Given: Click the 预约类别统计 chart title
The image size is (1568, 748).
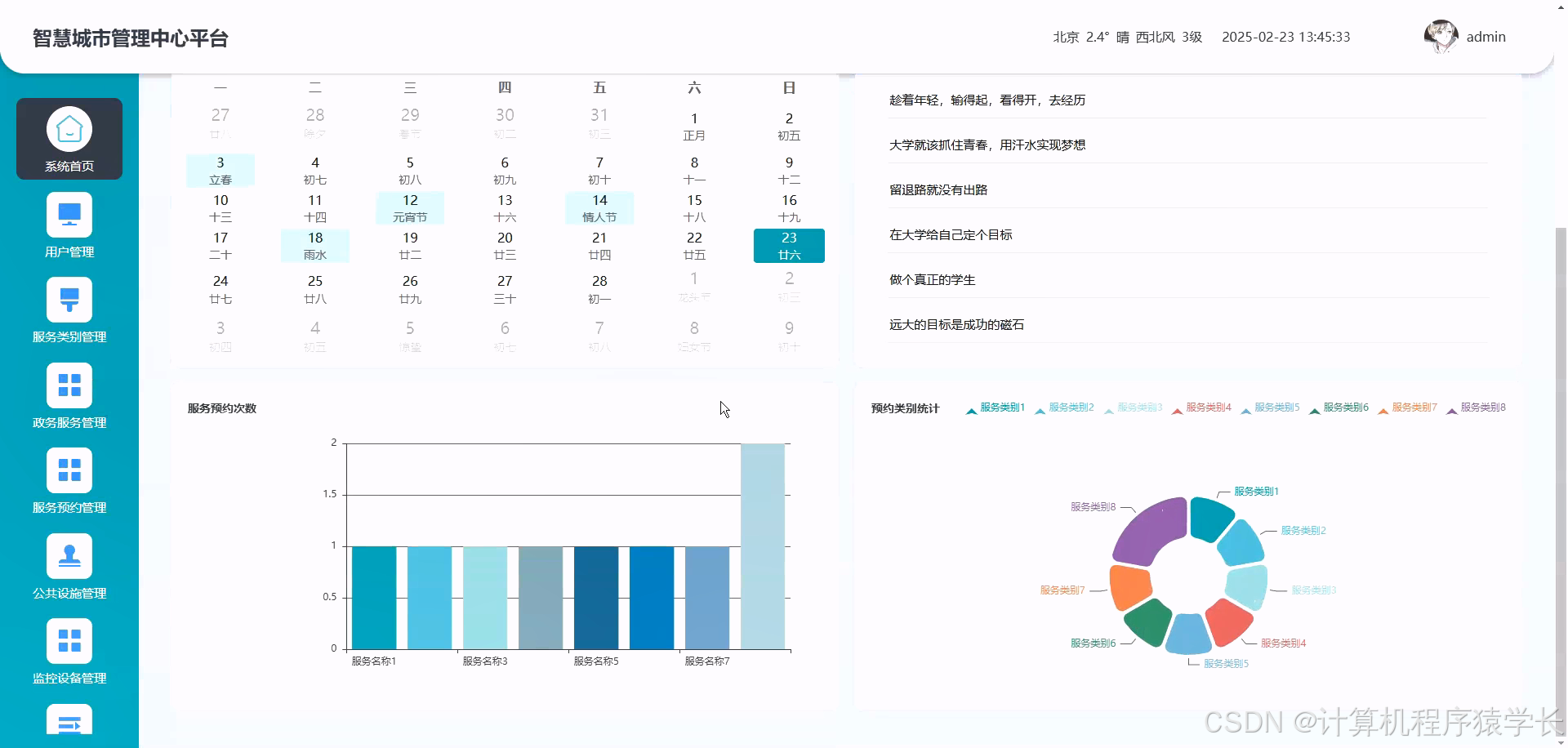Looking at the screenshot, I should point(905,408).
